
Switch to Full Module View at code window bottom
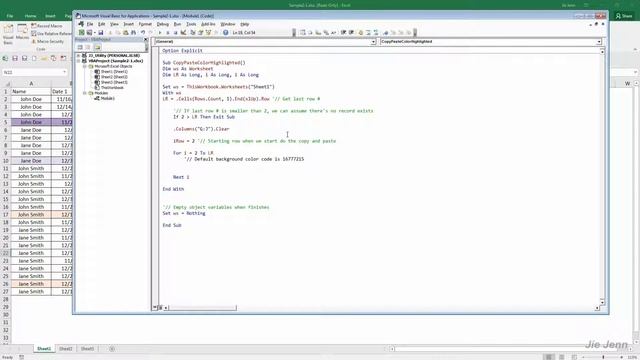160,307
